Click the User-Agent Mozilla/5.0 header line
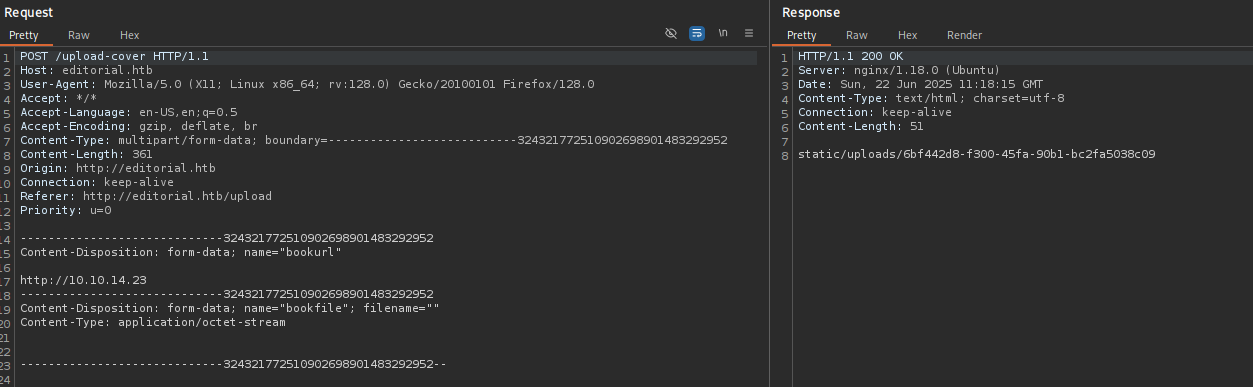 pyautogui.click(x=307, y=85)
